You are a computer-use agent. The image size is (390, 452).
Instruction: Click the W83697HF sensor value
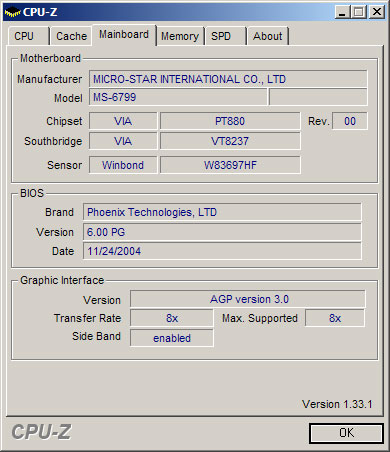tap(230, 165)
